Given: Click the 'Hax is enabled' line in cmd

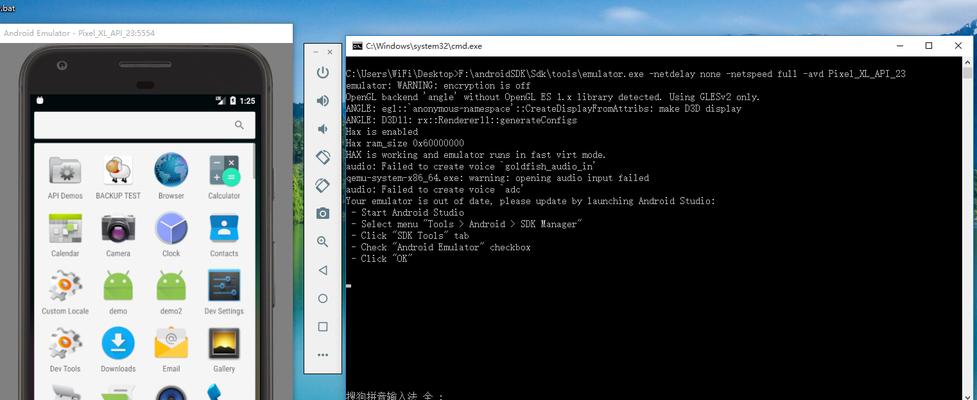Looking at the screenshot, I should coord(381,132).
